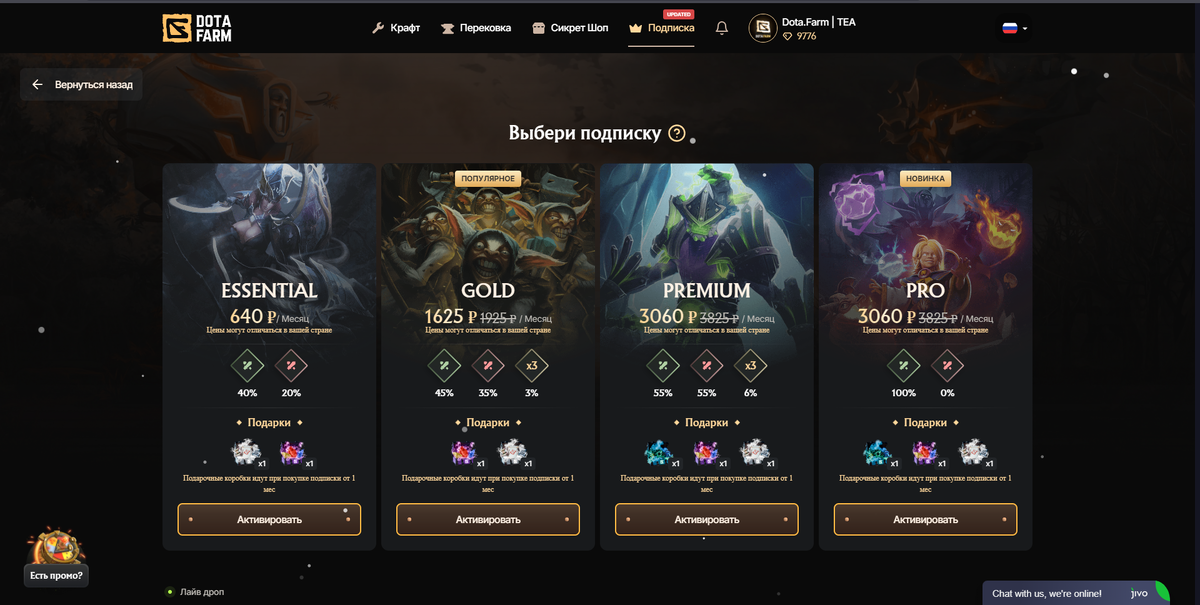
Task: Open the Russian flag language dropdown
Action: pyautogui.click(x=1015, y=28)
